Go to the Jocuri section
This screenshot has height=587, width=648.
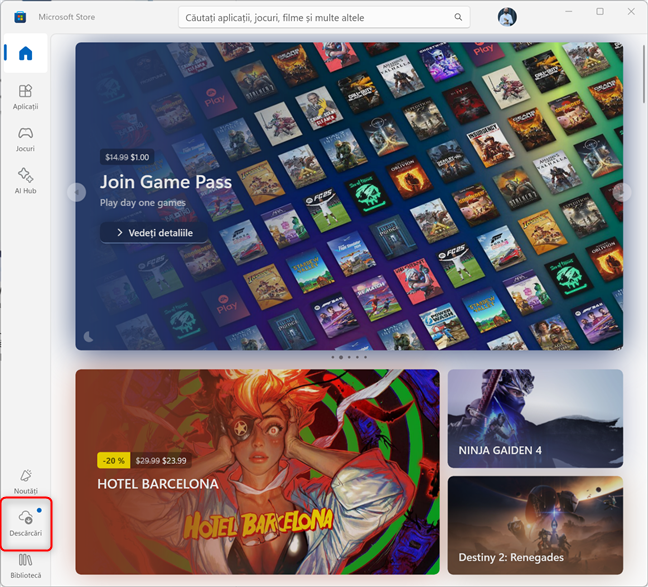pos(25,139)
